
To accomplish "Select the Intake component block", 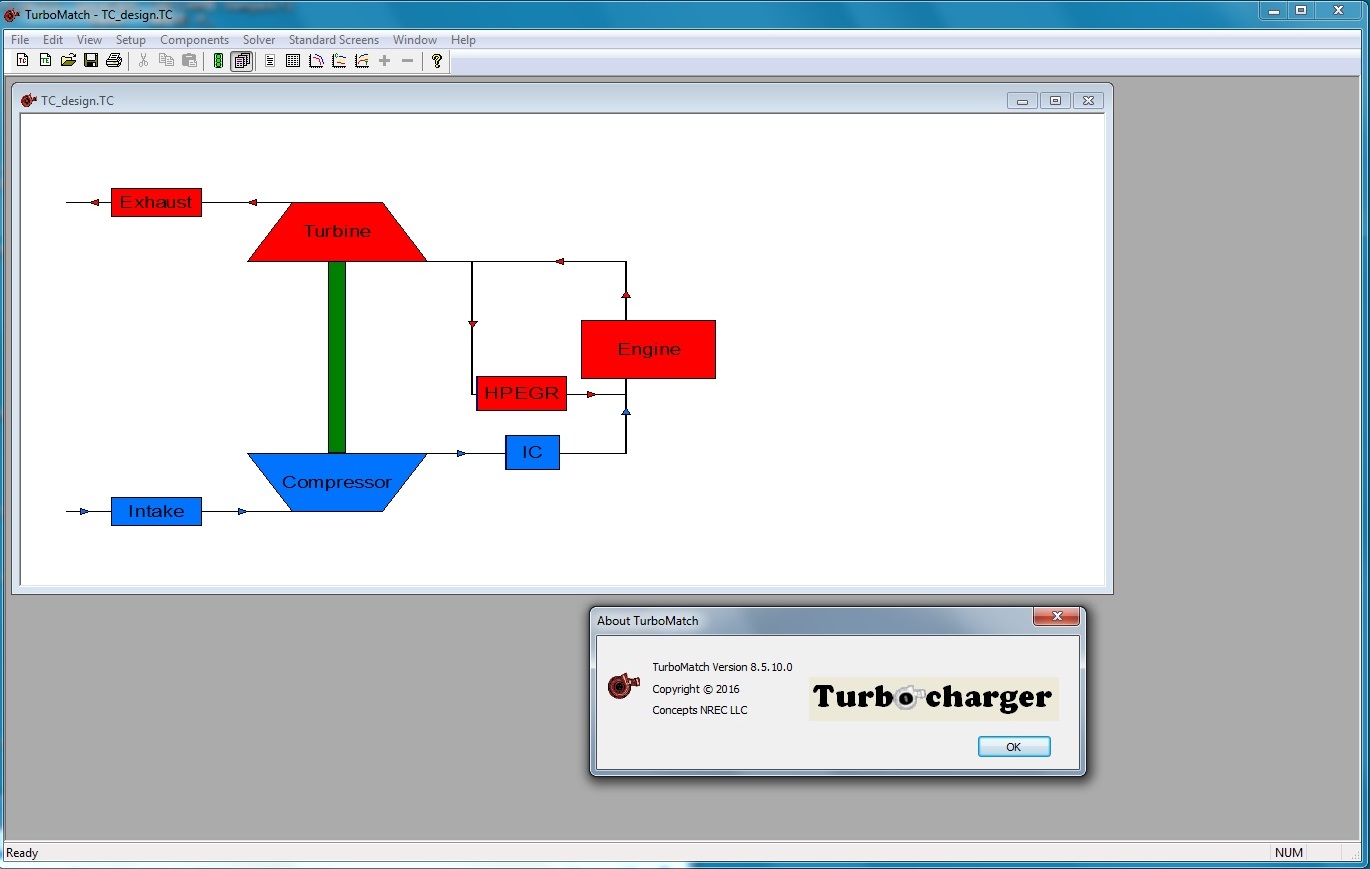I will click(x=156, y=511).
